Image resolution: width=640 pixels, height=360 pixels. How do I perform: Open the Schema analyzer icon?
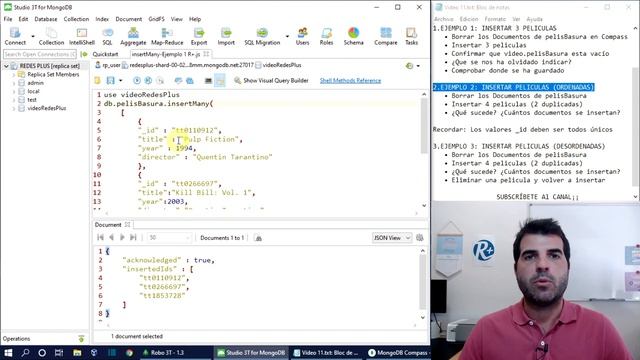coord(353,36)
